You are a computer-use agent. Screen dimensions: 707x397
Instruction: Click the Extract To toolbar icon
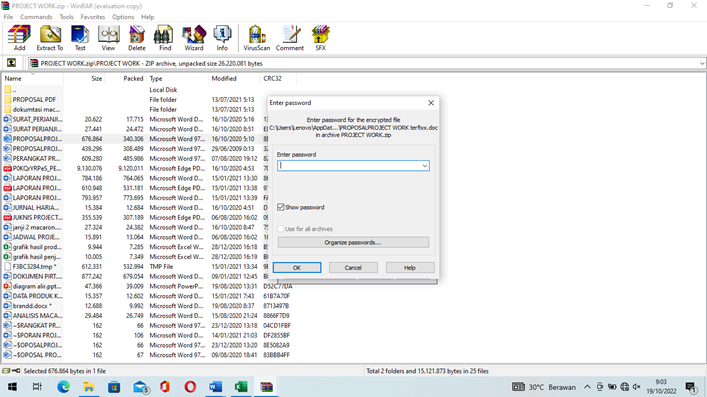pos(50,38)
